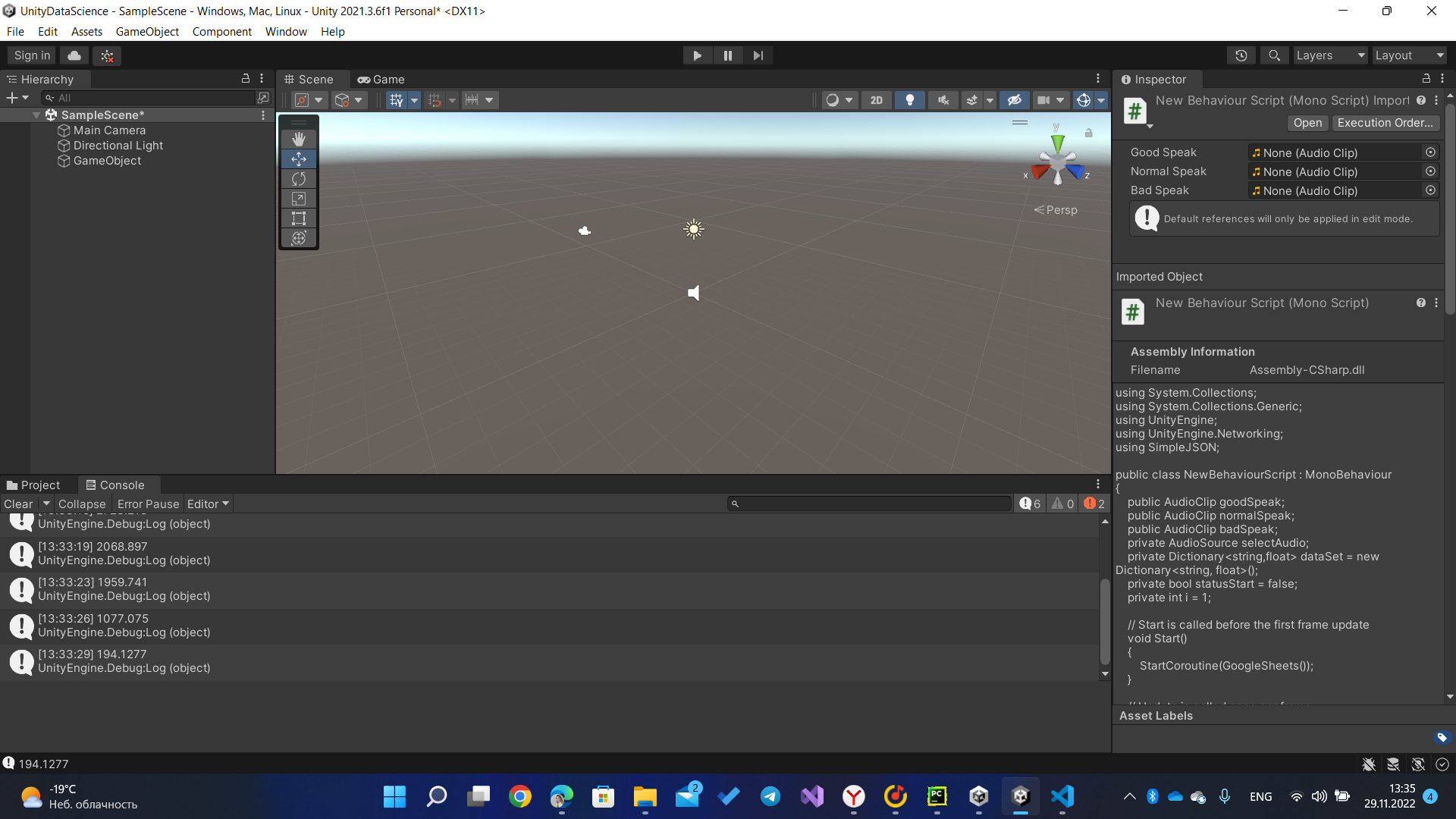Open the GameObject menu

coord(147,32)
